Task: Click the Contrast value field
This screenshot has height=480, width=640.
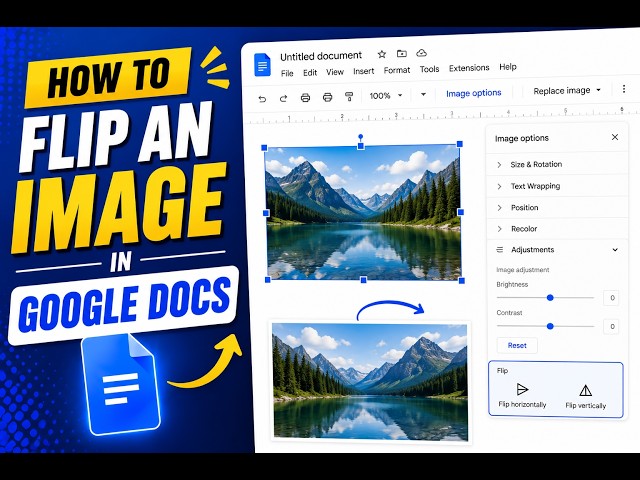Action: click(x=611, y=327)
